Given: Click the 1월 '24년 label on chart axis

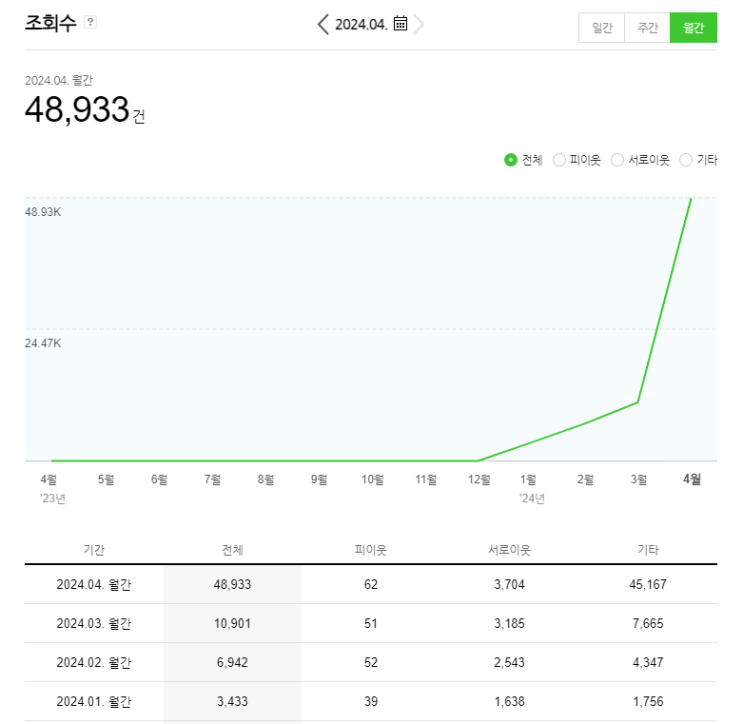Looking at the screenshot, I should [x=532, y=489].
